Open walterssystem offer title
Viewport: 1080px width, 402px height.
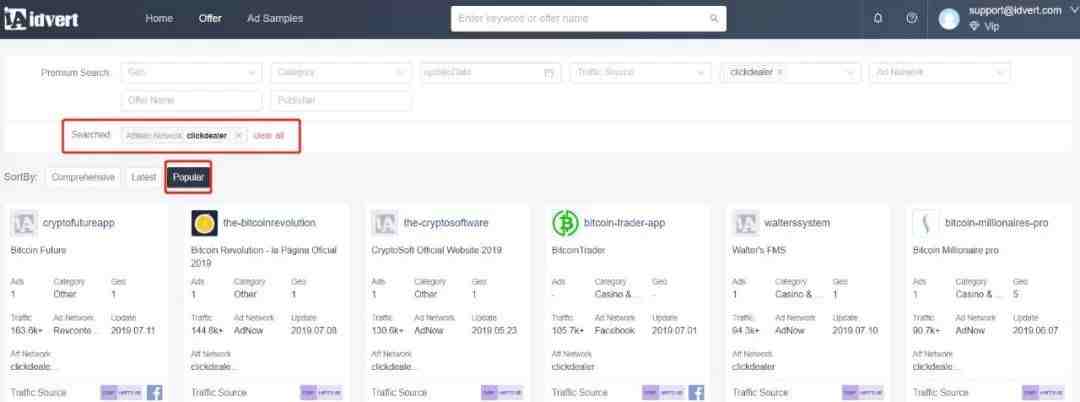coord(797,223)
